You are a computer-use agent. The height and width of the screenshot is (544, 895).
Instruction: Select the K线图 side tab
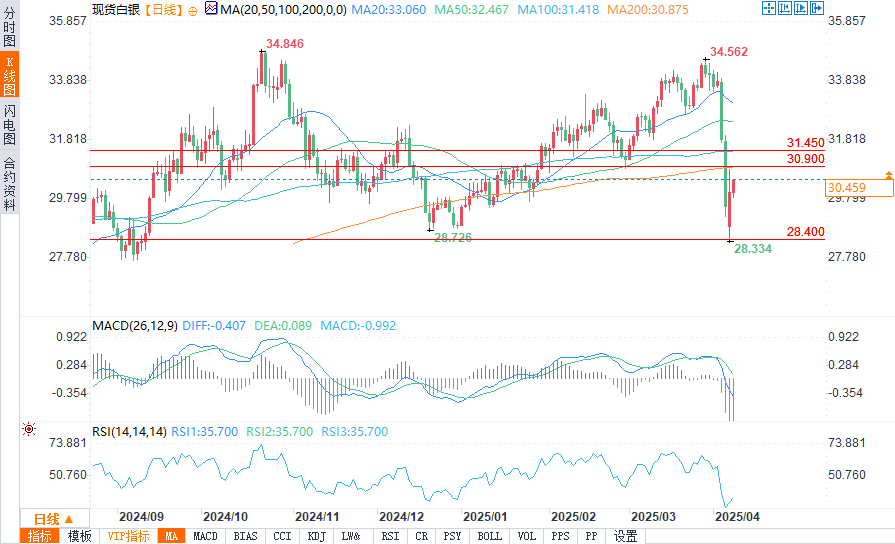click(x=10, y=75)
